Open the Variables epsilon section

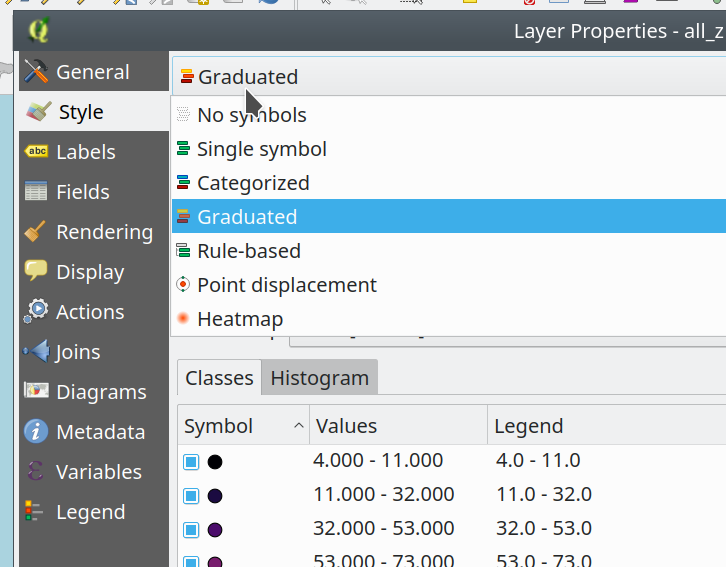coord(94,472)
